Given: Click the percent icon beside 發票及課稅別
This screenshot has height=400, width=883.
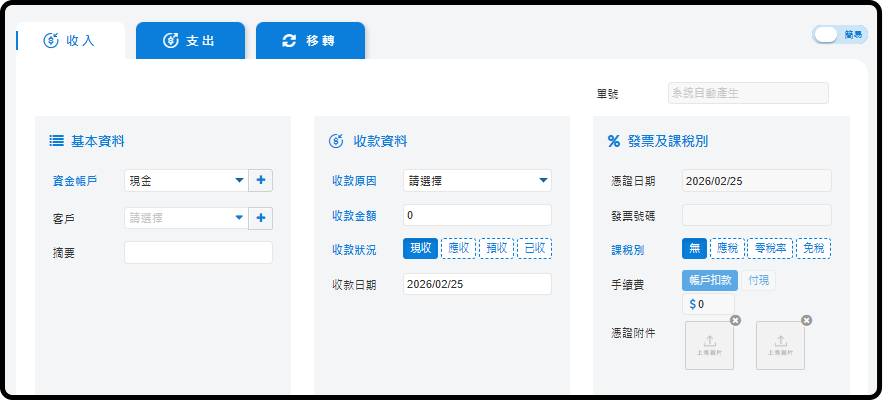Looking at the screenshot, I should 613,141.
